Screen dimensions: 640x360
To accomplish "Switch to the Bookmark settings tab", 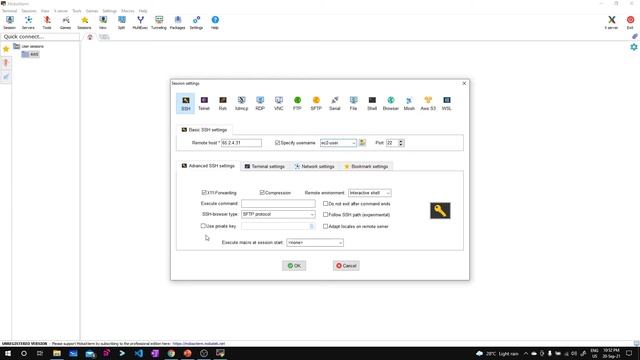I will (x=366, y=167).
